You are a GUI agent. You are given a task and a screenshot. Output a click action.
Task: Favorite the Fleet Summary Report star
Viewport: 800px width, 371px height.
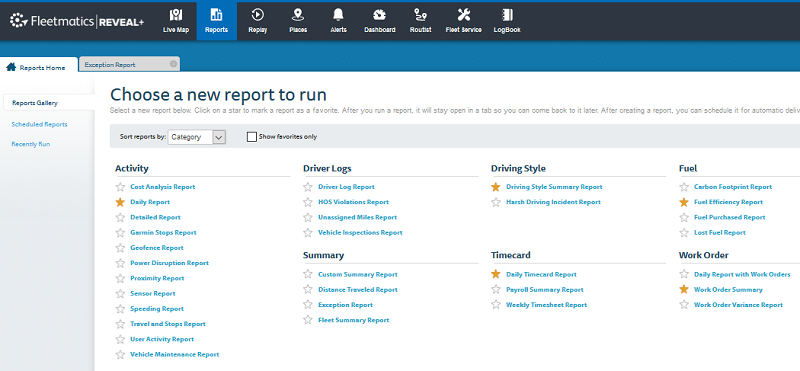coord(308,320)
